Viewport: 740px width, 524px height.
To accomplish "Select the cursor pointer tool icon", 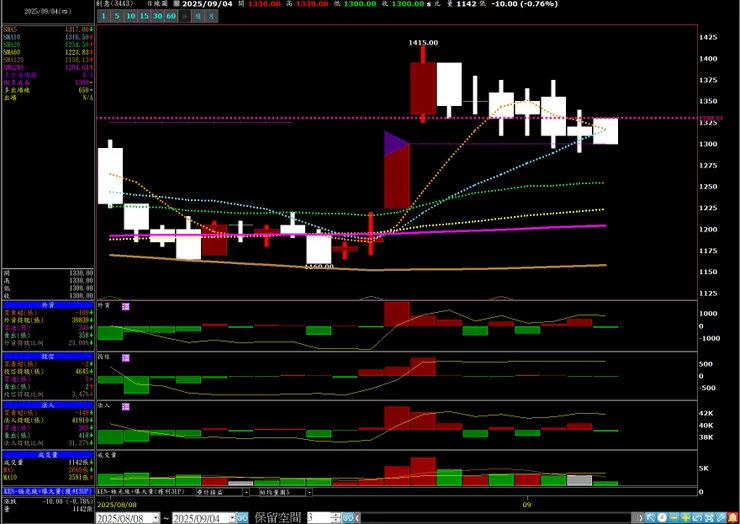I will click(650, 518).
